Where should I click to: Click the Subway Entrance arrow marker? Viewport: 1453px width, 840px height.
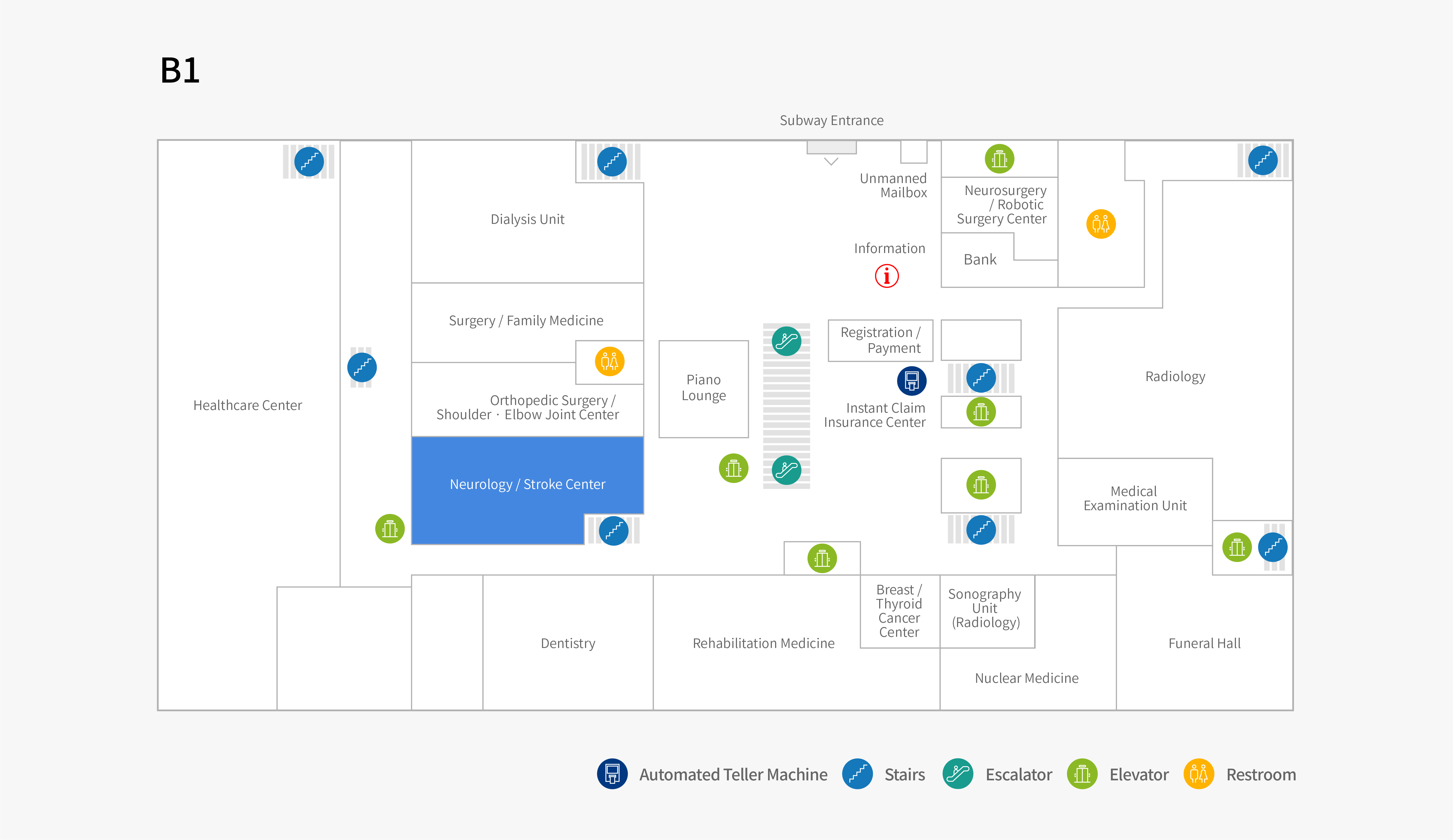831,162
